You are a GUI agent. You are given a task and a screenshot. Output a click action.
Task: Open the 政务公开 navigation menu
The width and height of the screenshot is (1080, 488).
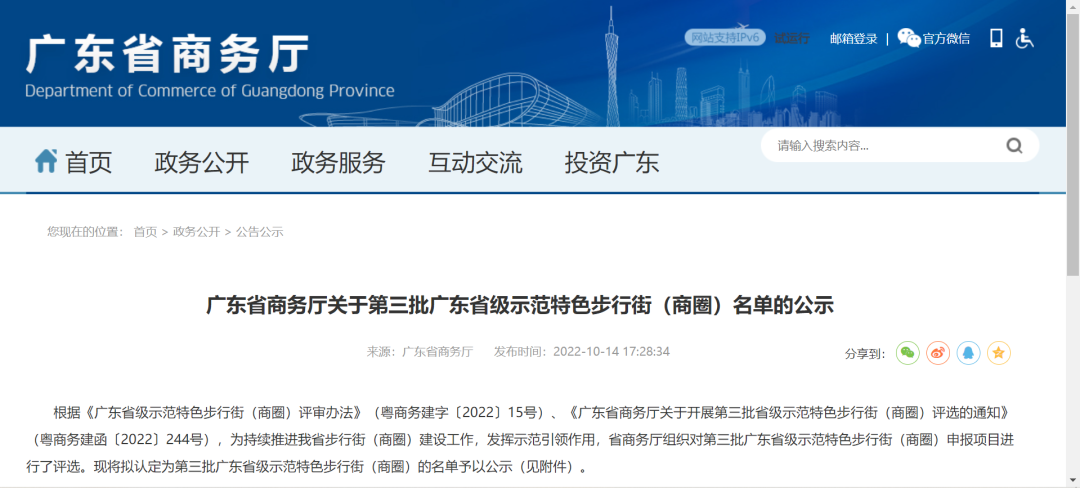[201, 162]
